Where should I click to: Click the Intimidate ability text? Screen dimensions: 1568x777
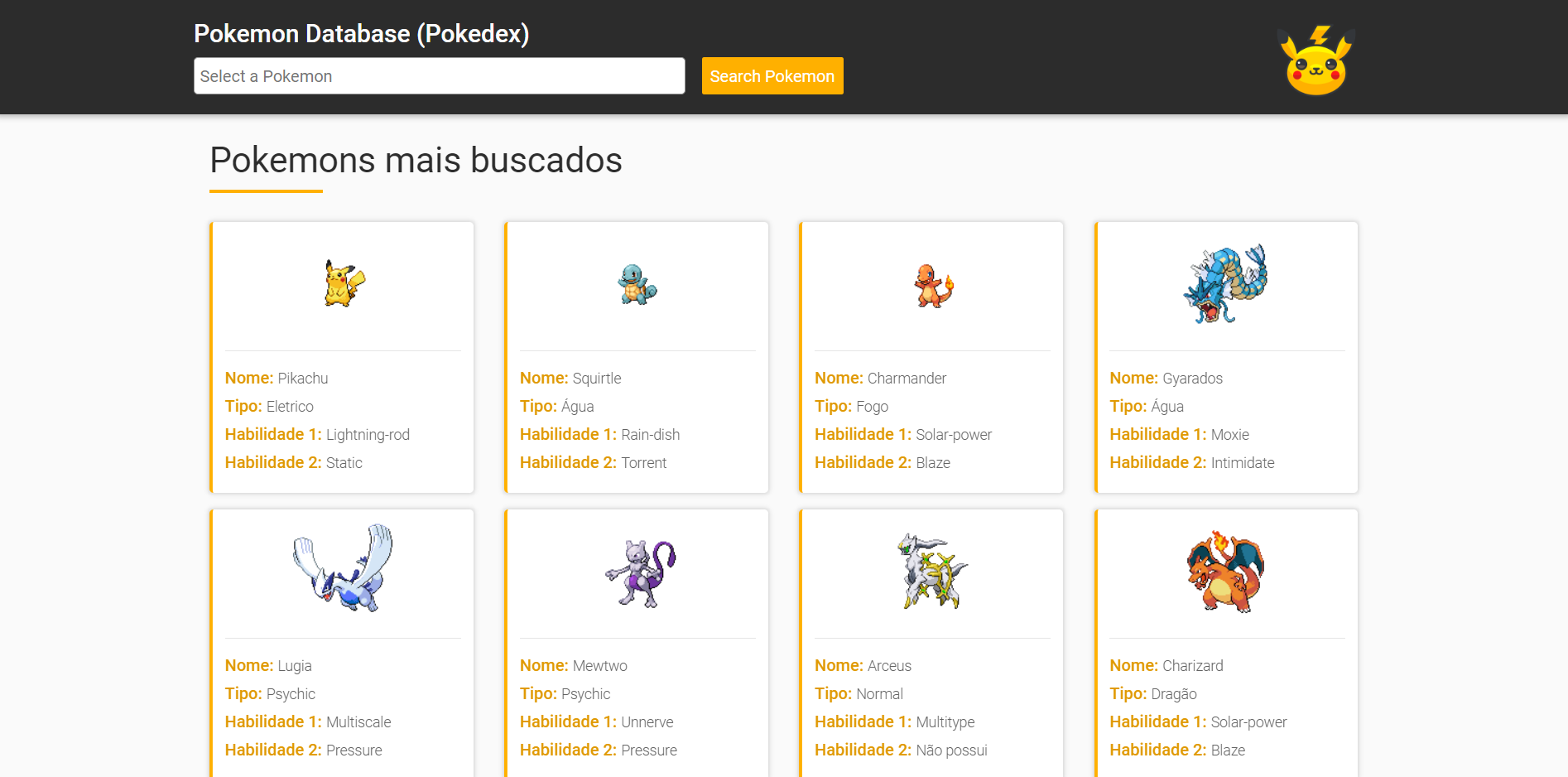tap(1243, 463)
